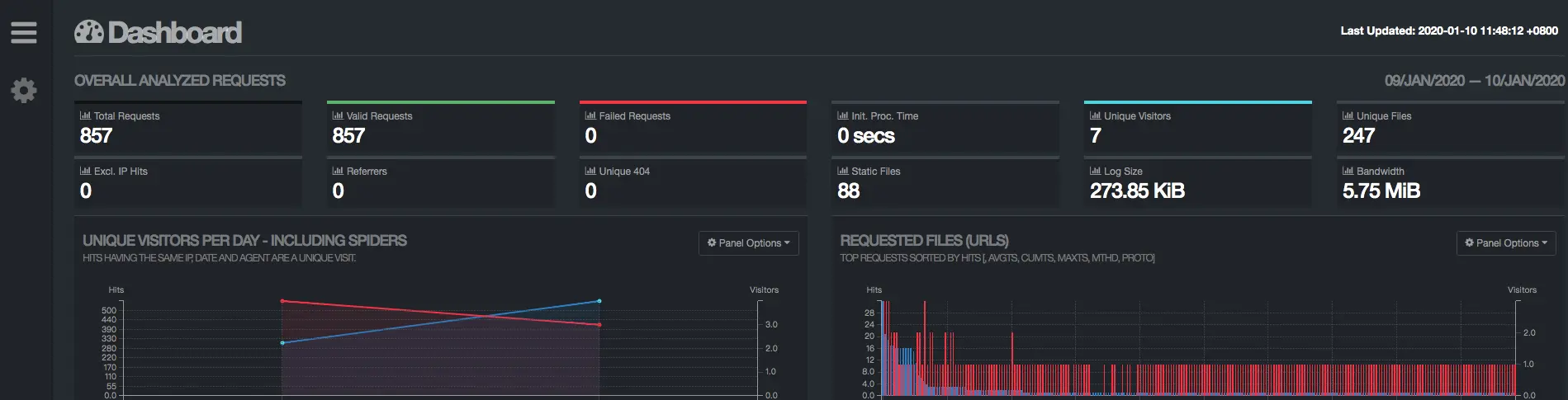Click chart icon beside Unique Visitors
The width and height of the screenshot is (1568, 400).
pos(1096,115)
